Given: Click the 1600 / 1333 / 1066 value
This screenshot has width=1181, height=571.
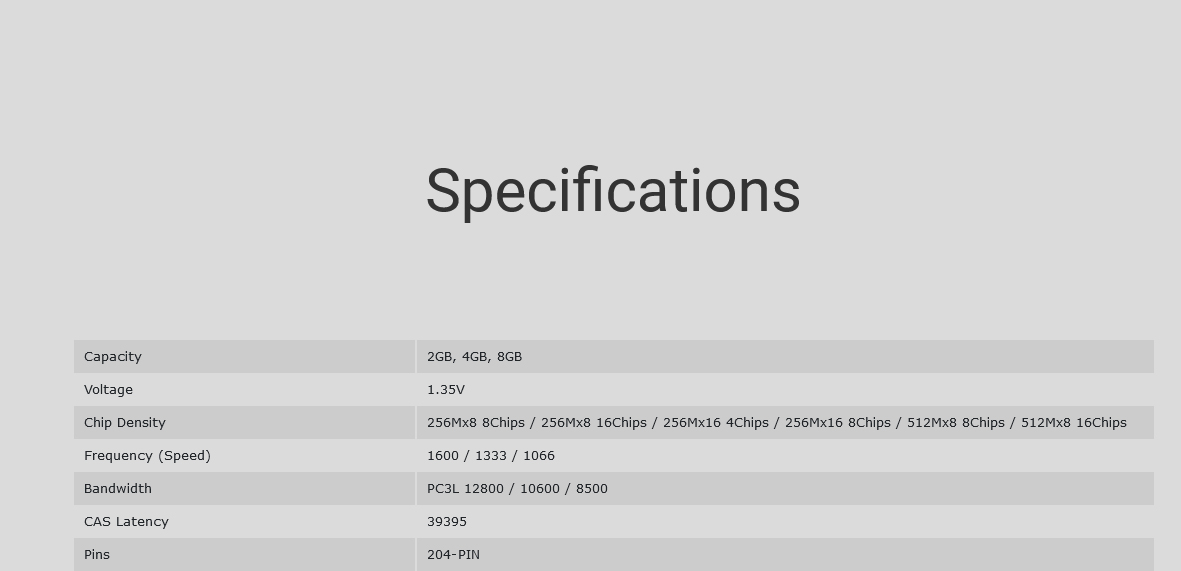Looking at the screenshot, I should 491,456.
